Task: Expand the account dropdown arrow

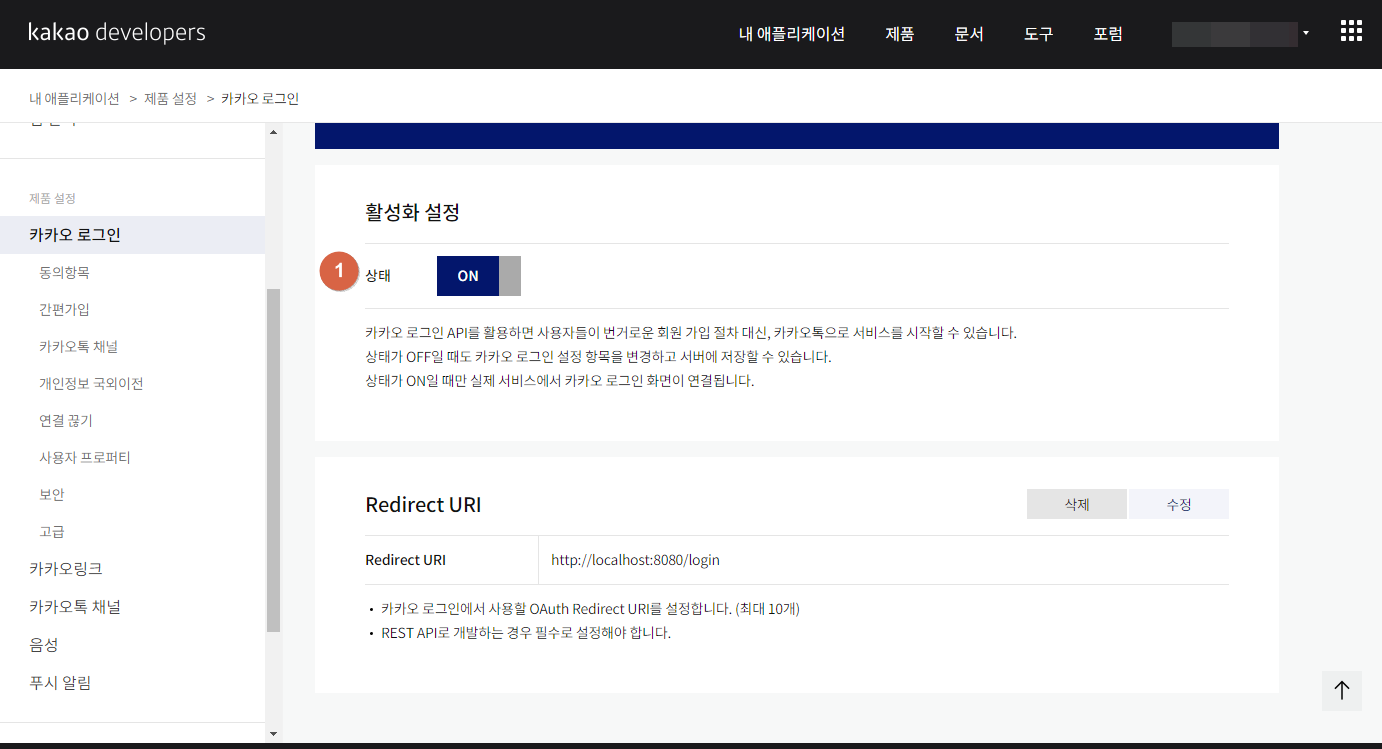Action: pos(1306,33)
